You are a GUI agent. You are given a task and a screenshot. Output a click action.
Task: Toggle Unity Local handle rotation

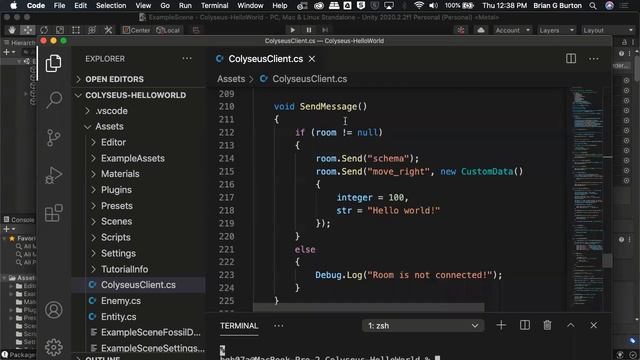tap(168, 30)
